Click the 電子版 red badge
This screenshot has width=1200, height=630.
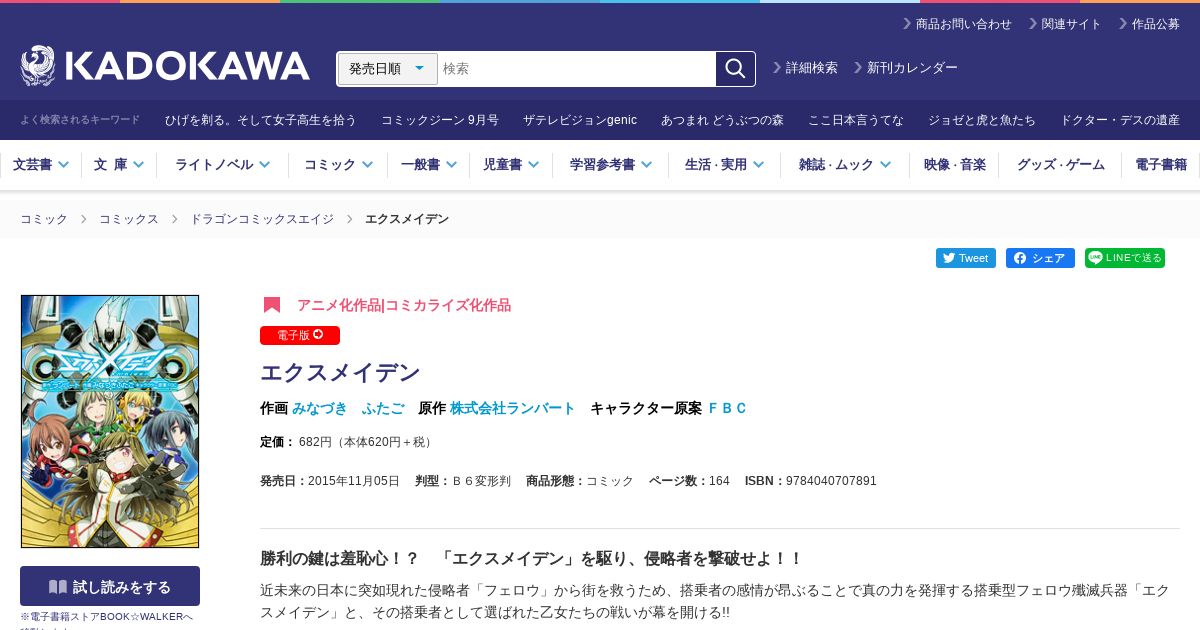(300, 335)
